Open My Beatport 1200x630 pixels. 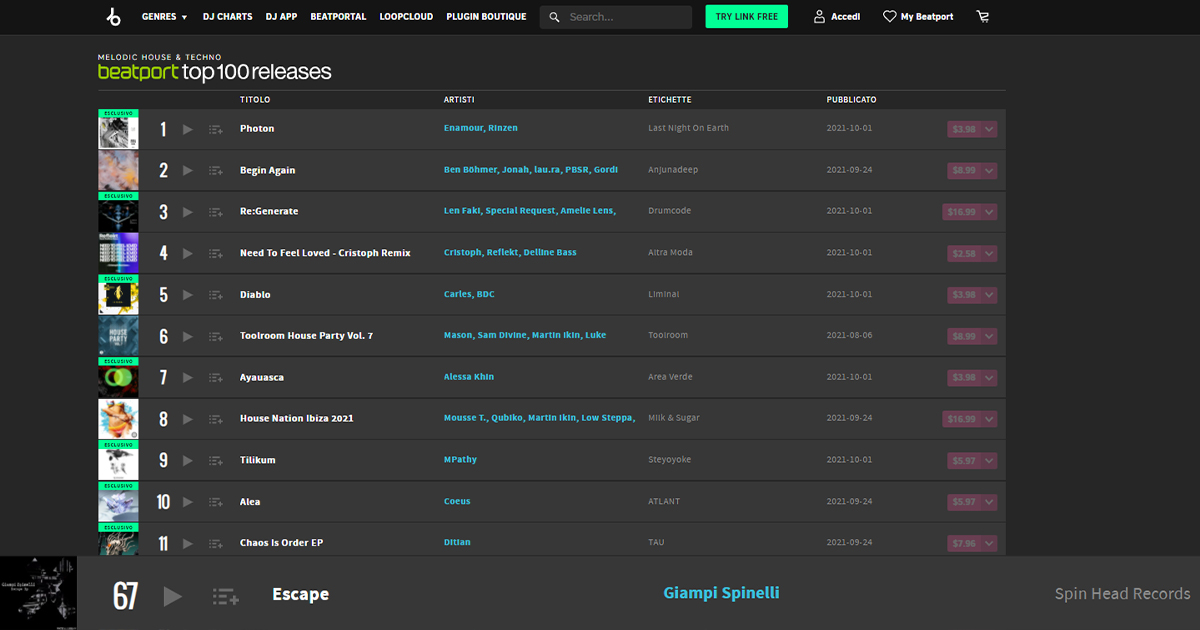pos(918,17)
